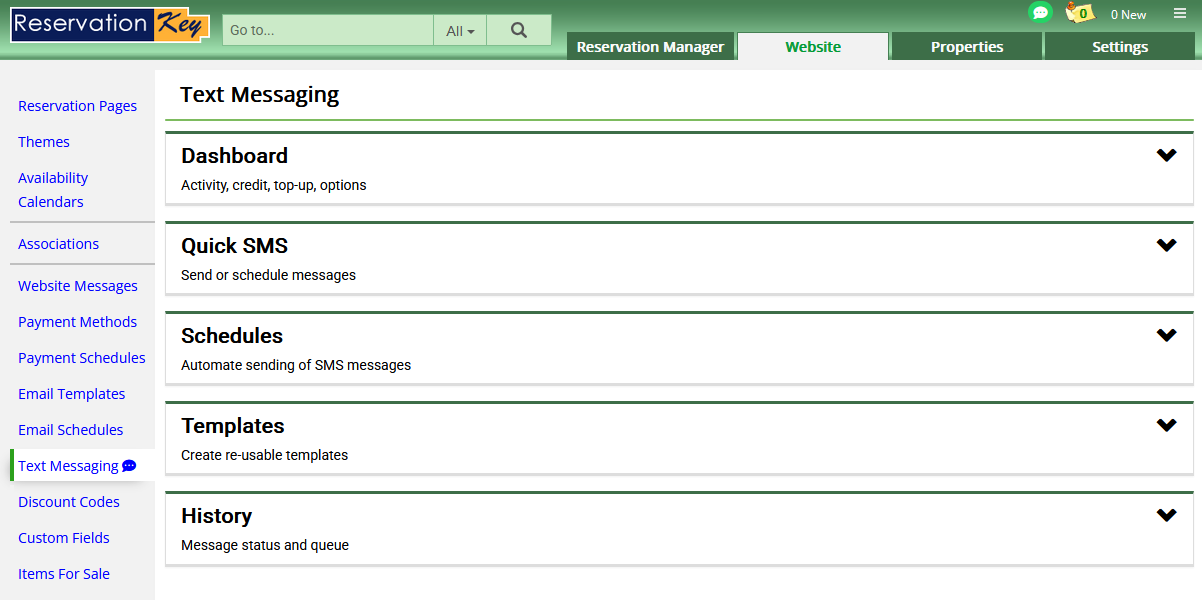Open the Discount Codes sidebar link
Viewport: 1202px width, 600px height.
coord(68,502)
